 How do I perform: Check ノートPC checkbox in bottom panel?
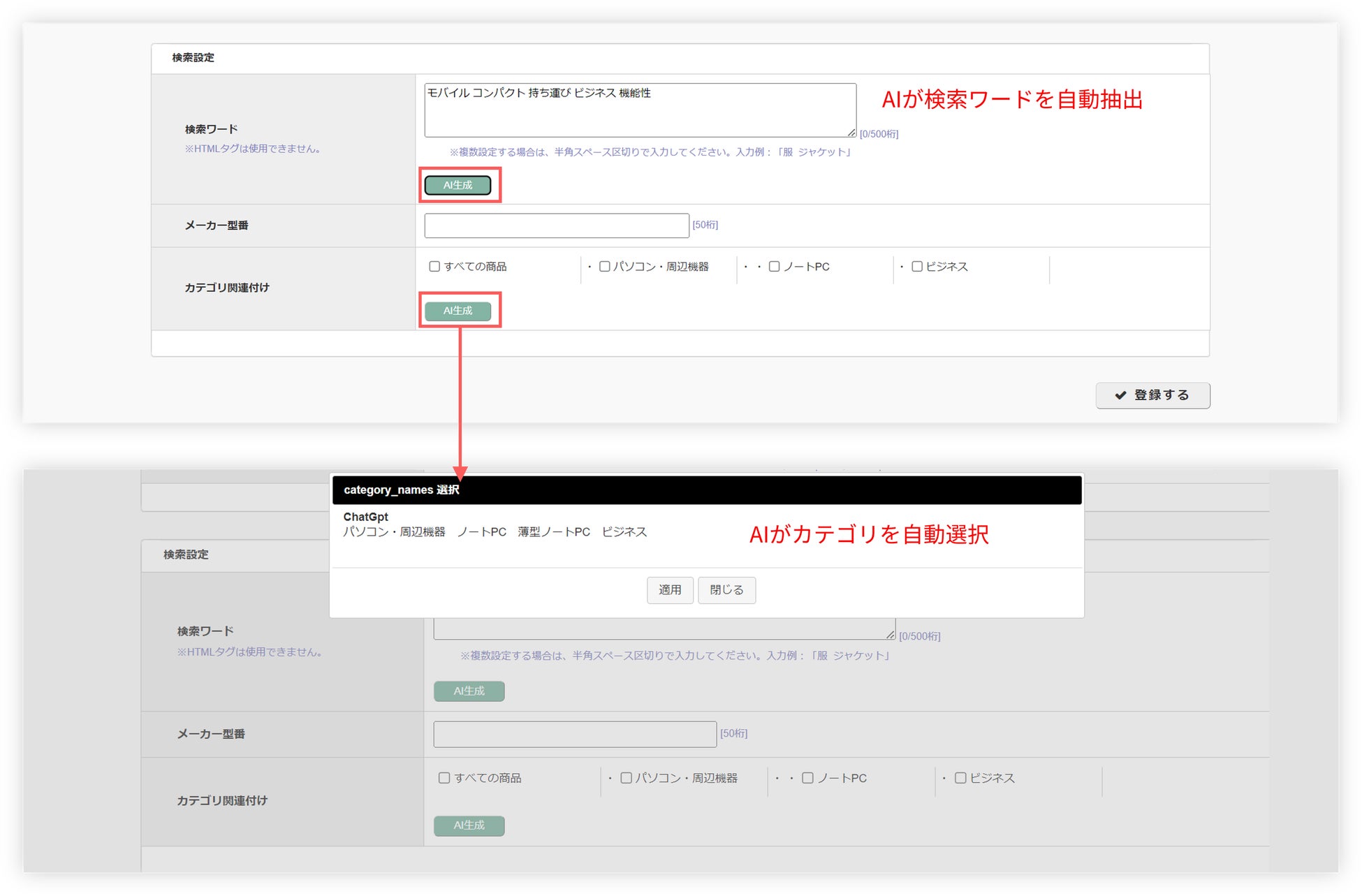point(807,778)
